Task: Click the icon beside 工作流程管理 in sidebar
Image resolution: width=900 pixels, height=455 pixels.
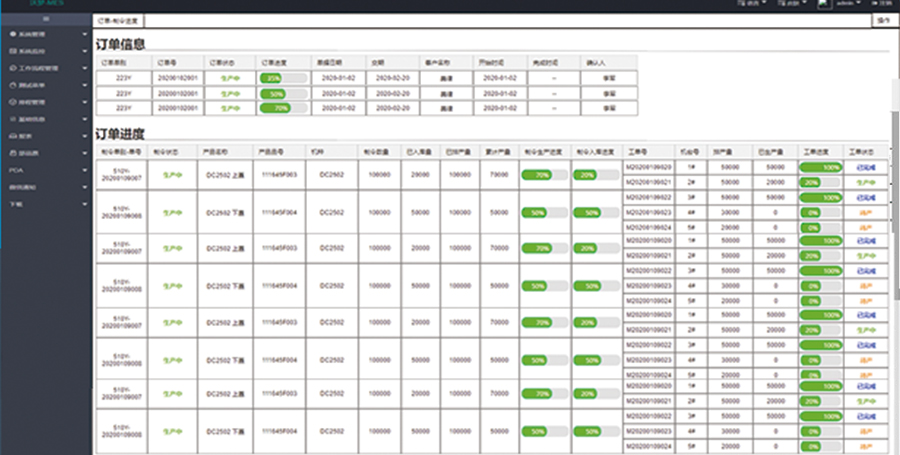Action: (x=12, y=68)
